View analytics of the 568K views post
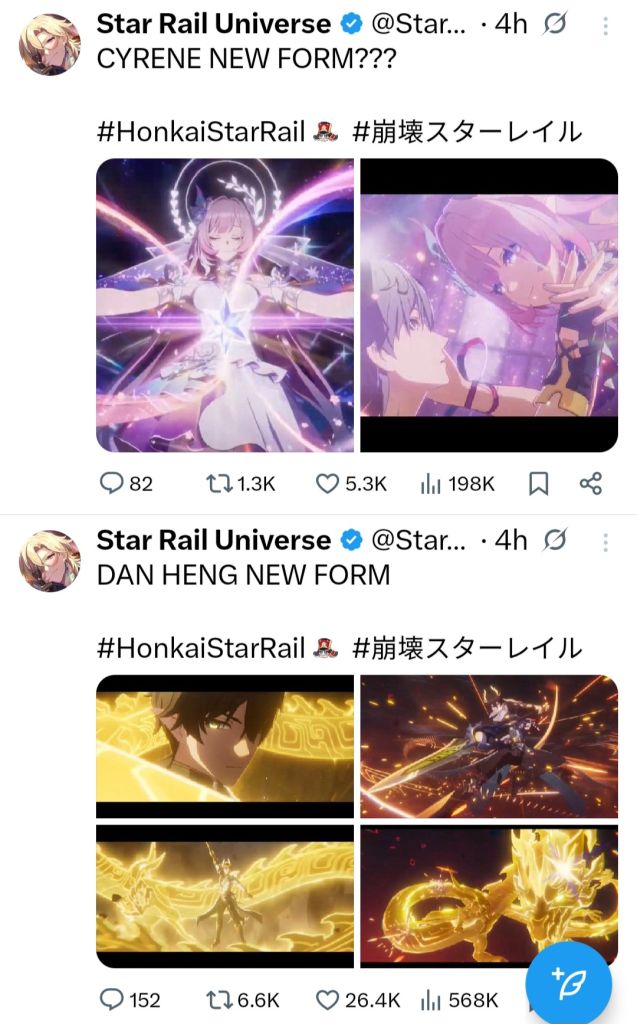Screen dimensions: 637x1024 click(459, 1000)
